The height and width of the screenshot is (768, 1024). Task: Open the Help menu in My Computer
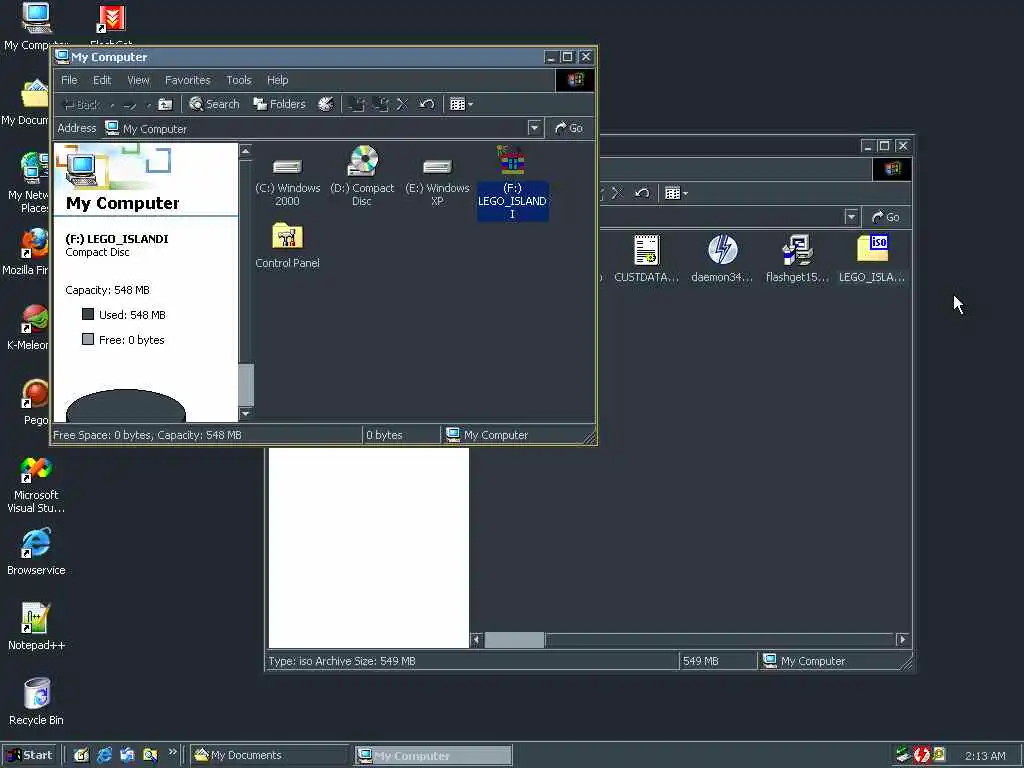coord(278,80)
